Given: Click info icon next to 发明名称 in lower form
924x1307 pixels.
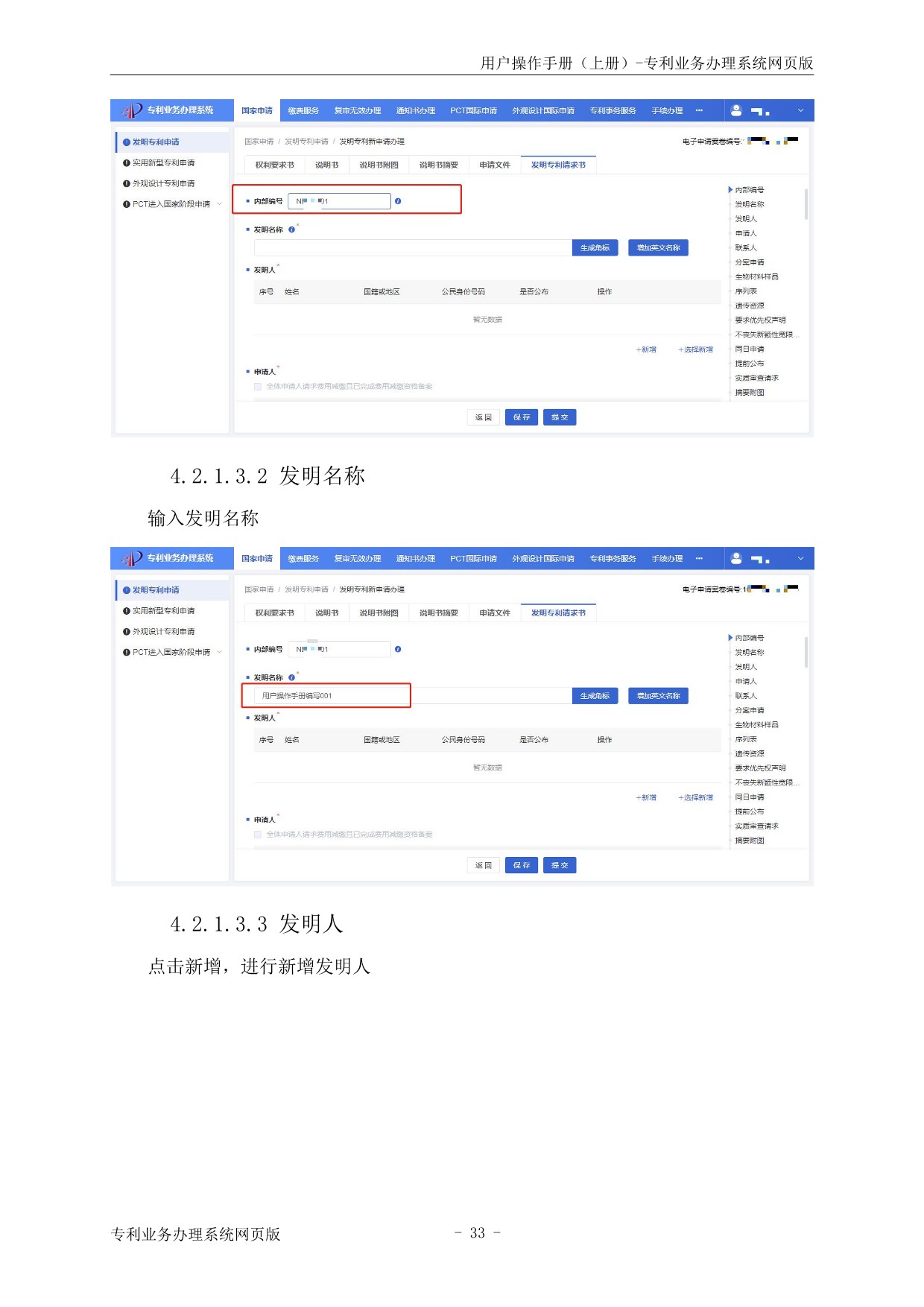Looking at the screenshot, I should tap(291, 677).
